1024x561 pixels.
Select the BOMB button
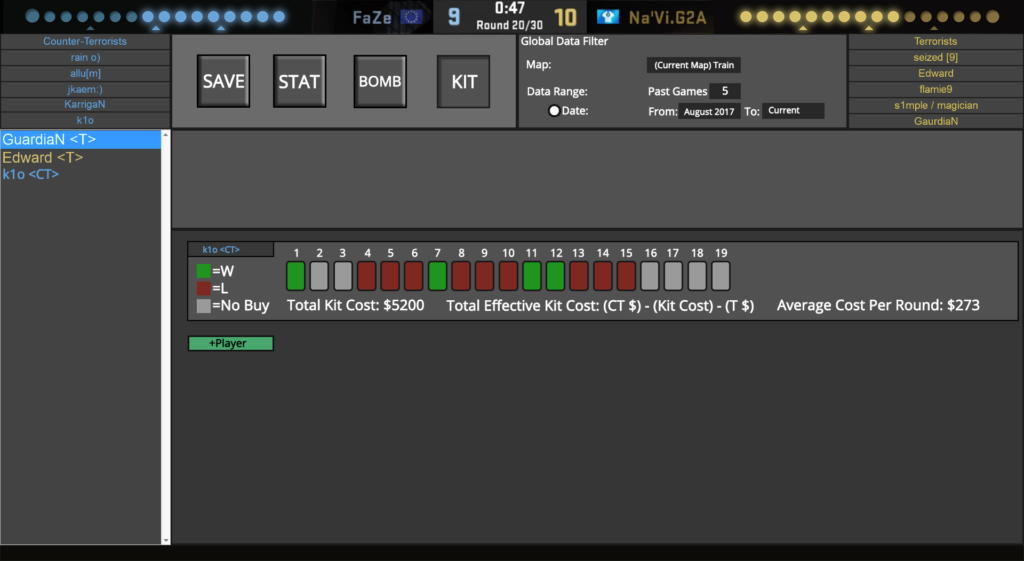[x=380, y=81]
